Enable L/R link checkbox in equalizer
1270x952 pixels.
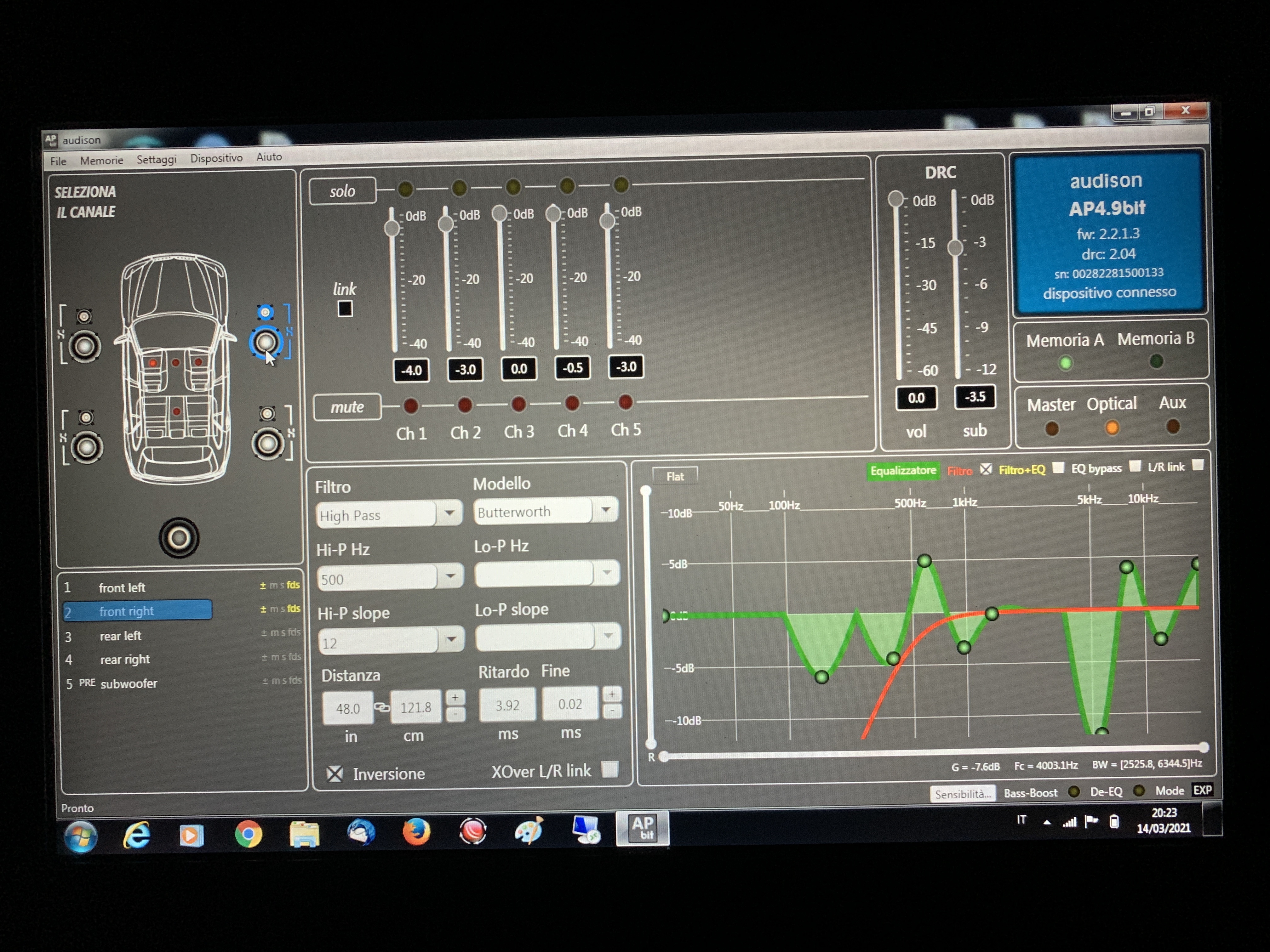1197,465
